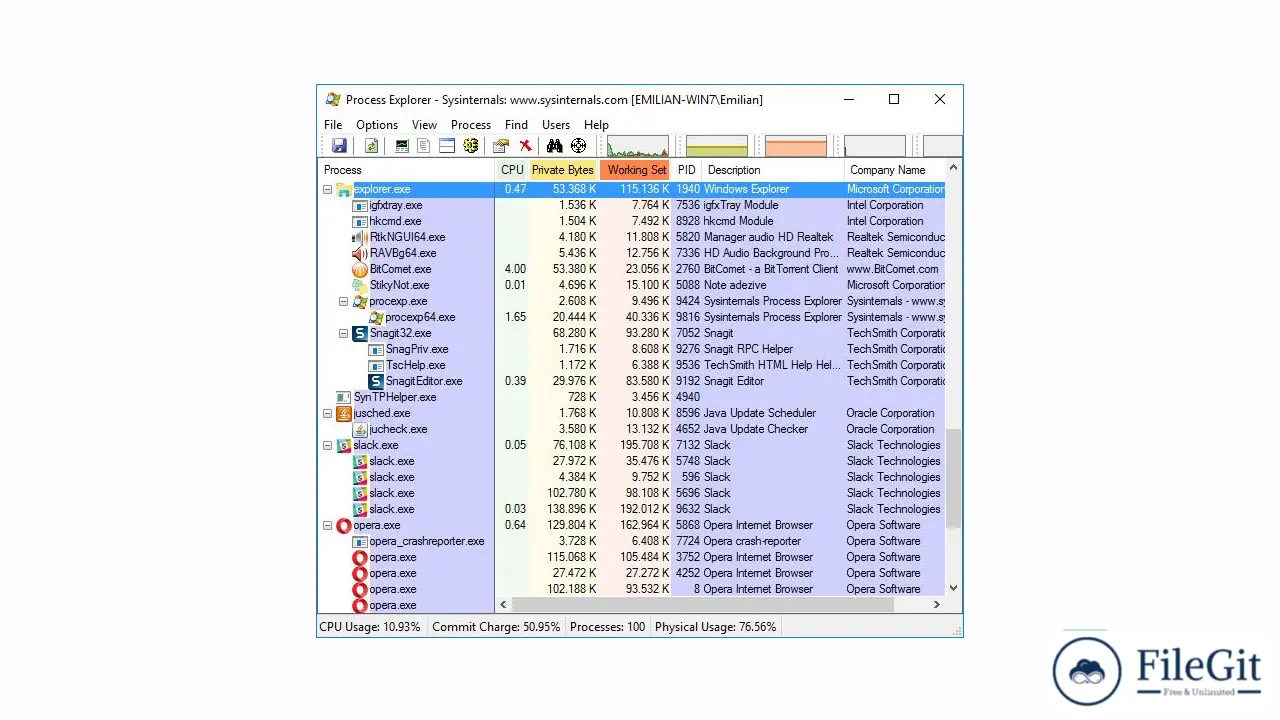Open the process Properties toolbar icon
The height and width of the screenshot is (720, 1280).
(x=501, y=146)
